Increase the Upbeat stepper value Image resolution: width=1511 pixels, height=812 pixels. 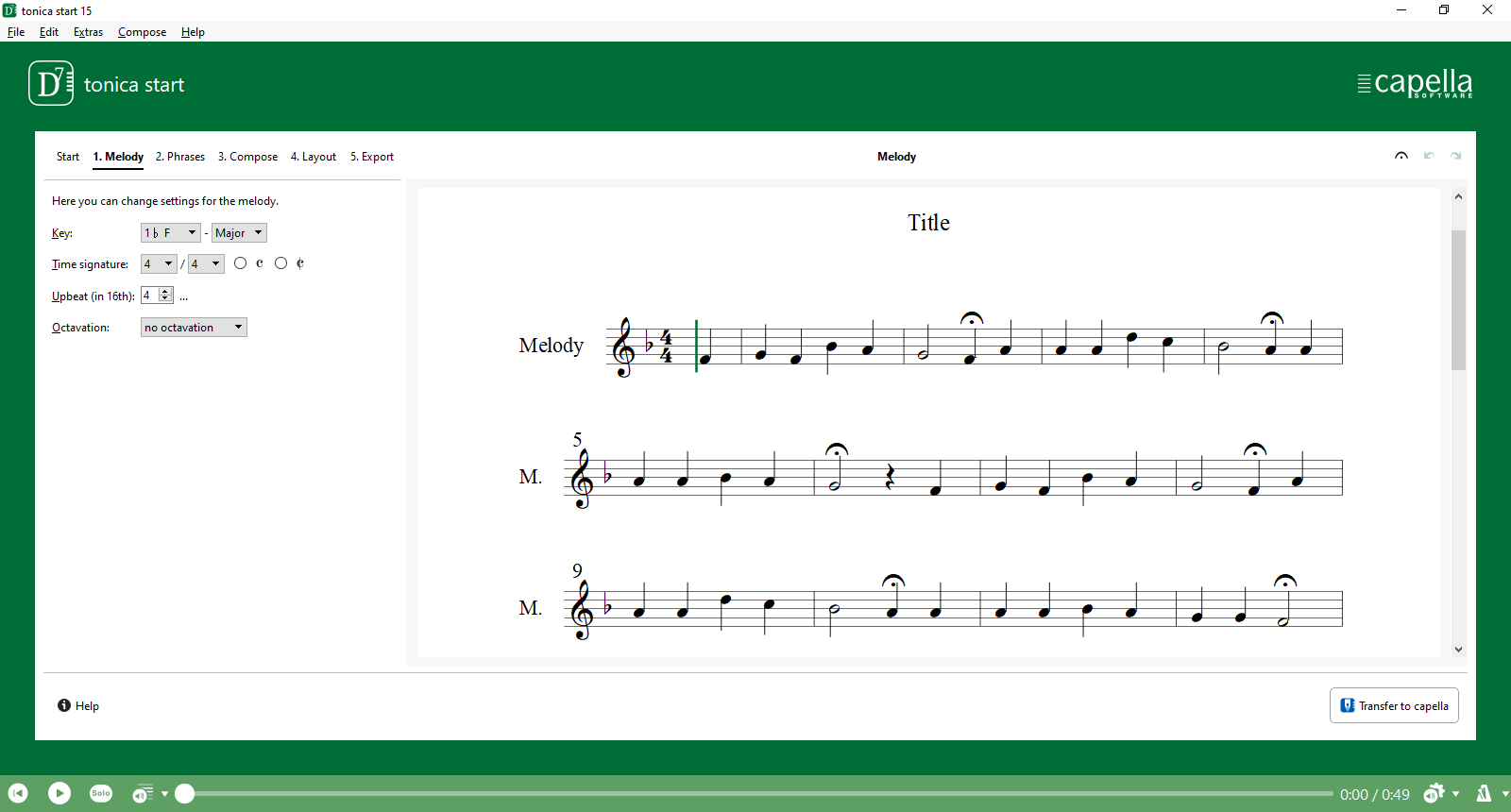[166, 292]
